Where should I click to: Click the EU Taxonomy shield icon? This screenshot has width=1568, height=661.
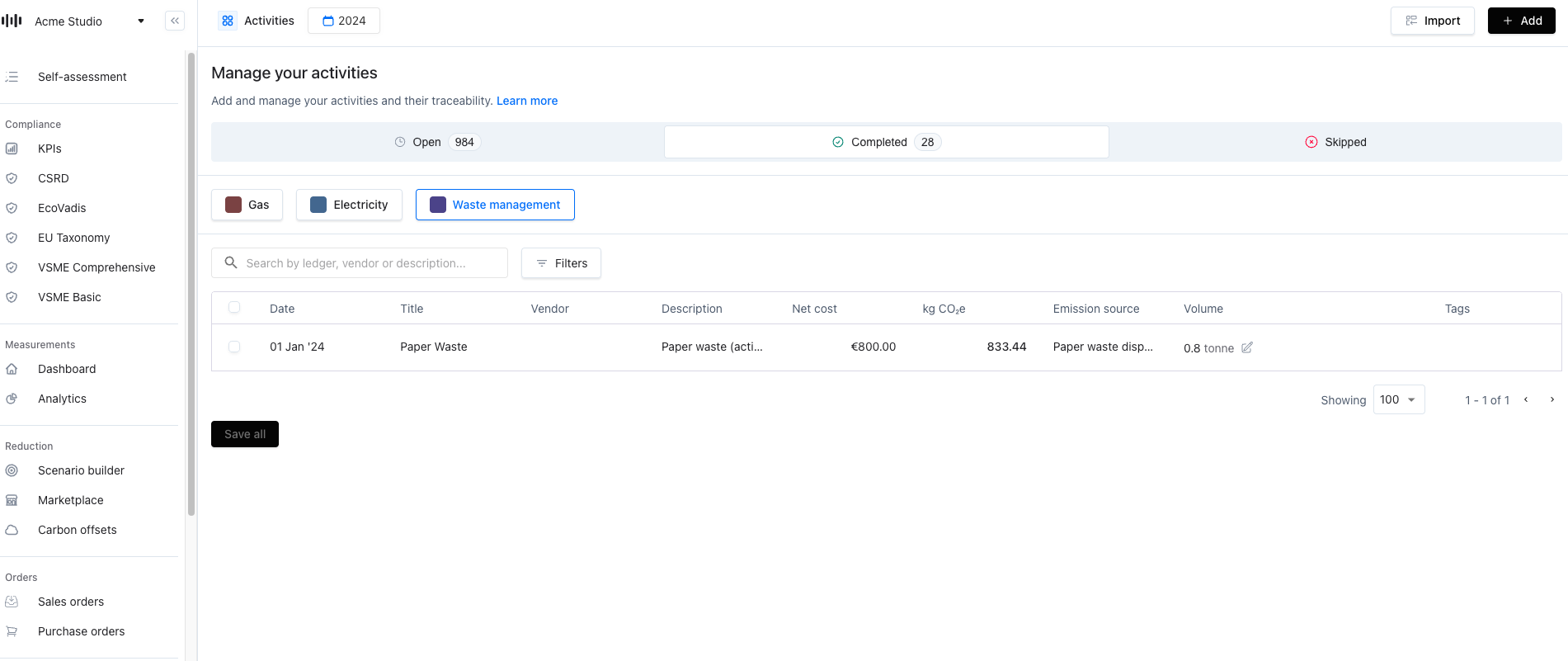click(x=12, y=238)
